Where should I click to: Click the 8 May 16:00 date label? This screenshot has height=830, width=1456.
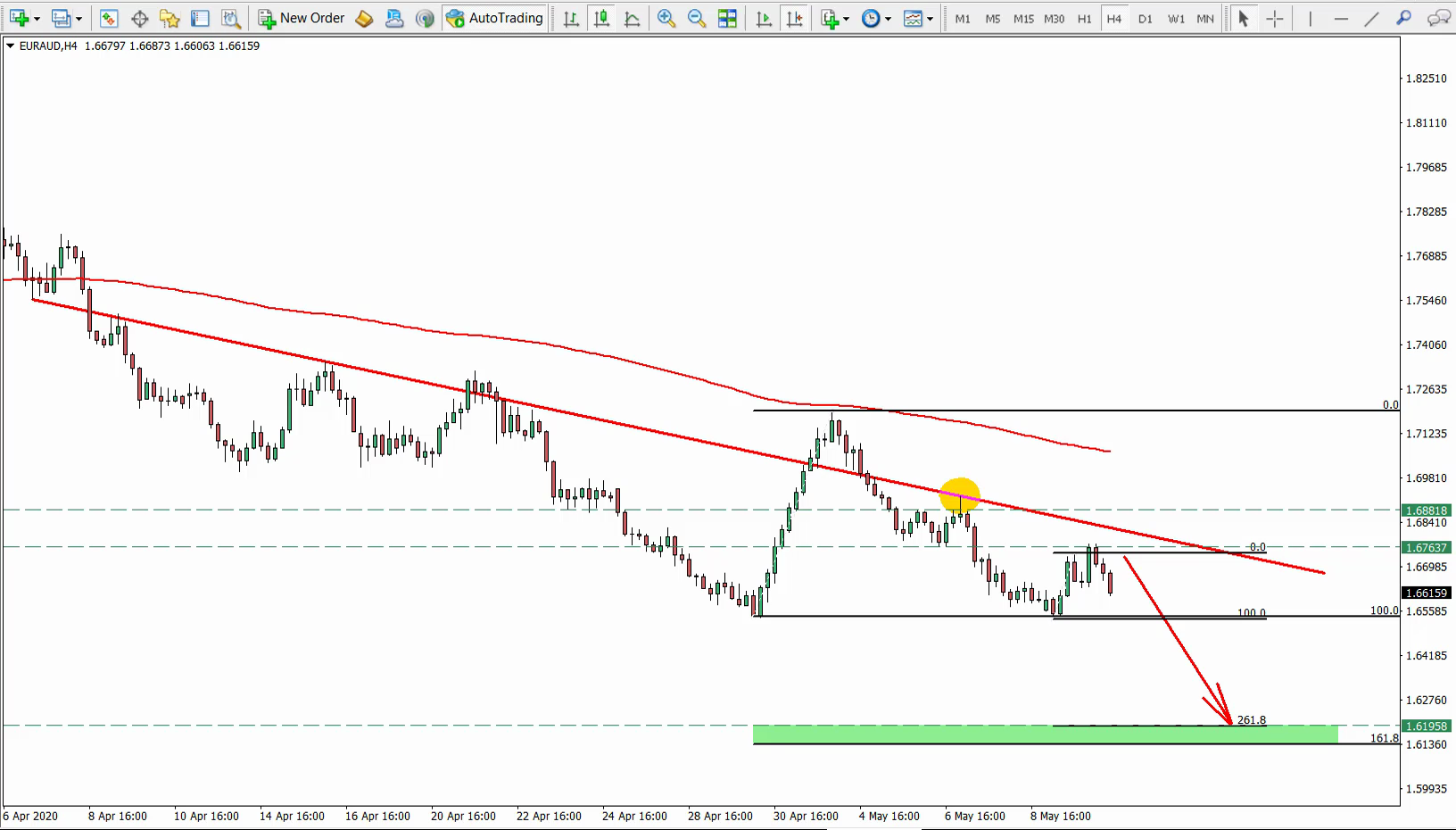pos(1061,816)
